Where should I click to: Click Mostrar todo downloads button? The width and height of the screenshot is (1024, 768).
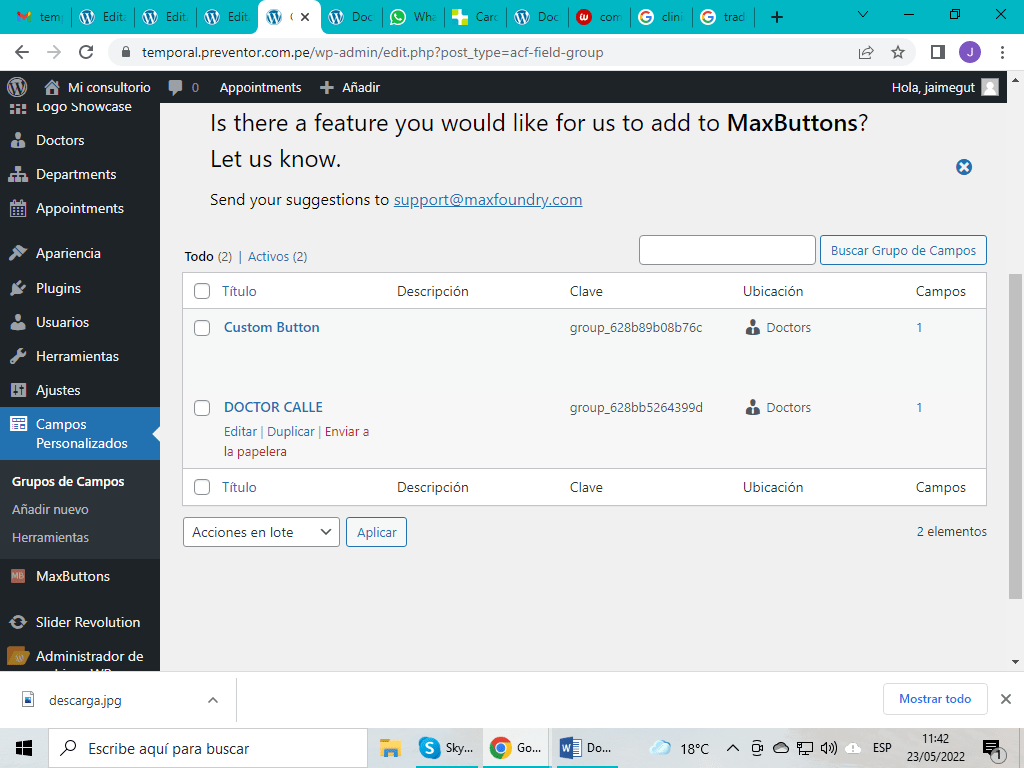click(935, 699)
